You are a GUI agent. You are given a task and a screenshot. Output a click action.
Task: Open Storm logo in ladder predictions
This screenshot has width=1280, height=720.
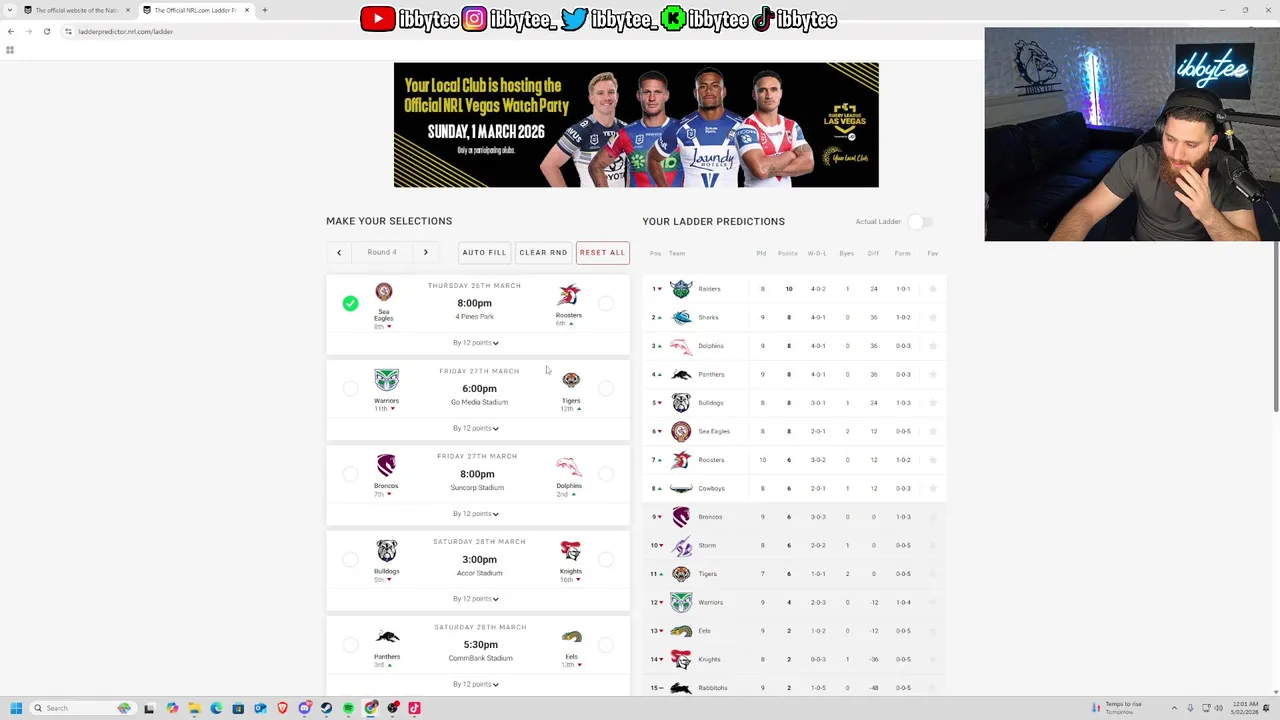pyautogui.click(x=681, y=545)
